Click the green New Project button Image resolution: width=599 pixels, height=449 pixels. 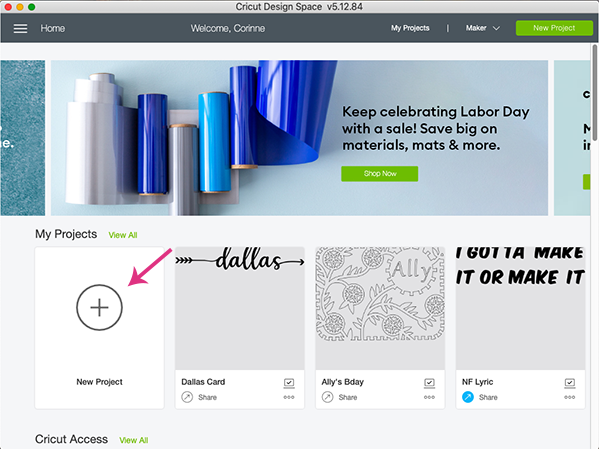pyautogui.click(x=554, y=28)
